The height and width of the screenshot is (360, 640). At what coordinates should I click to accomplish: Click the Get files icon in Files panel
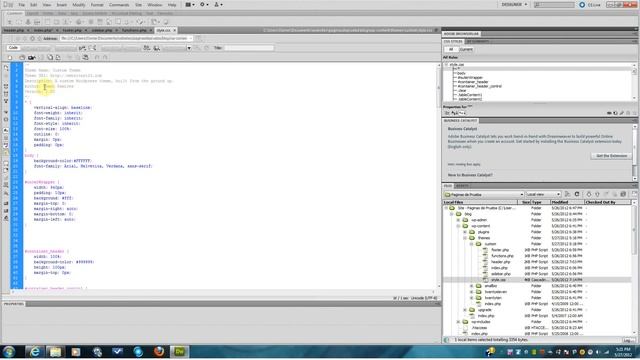tap(589, 195)
